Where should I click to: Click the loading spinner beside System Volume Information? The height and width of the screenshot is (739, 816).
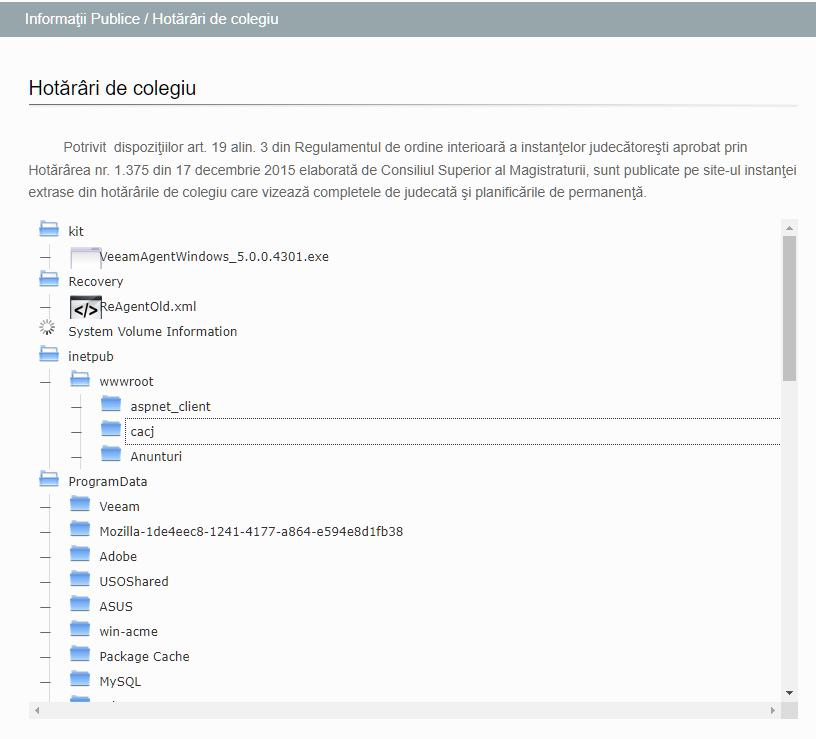coord(47,328)
